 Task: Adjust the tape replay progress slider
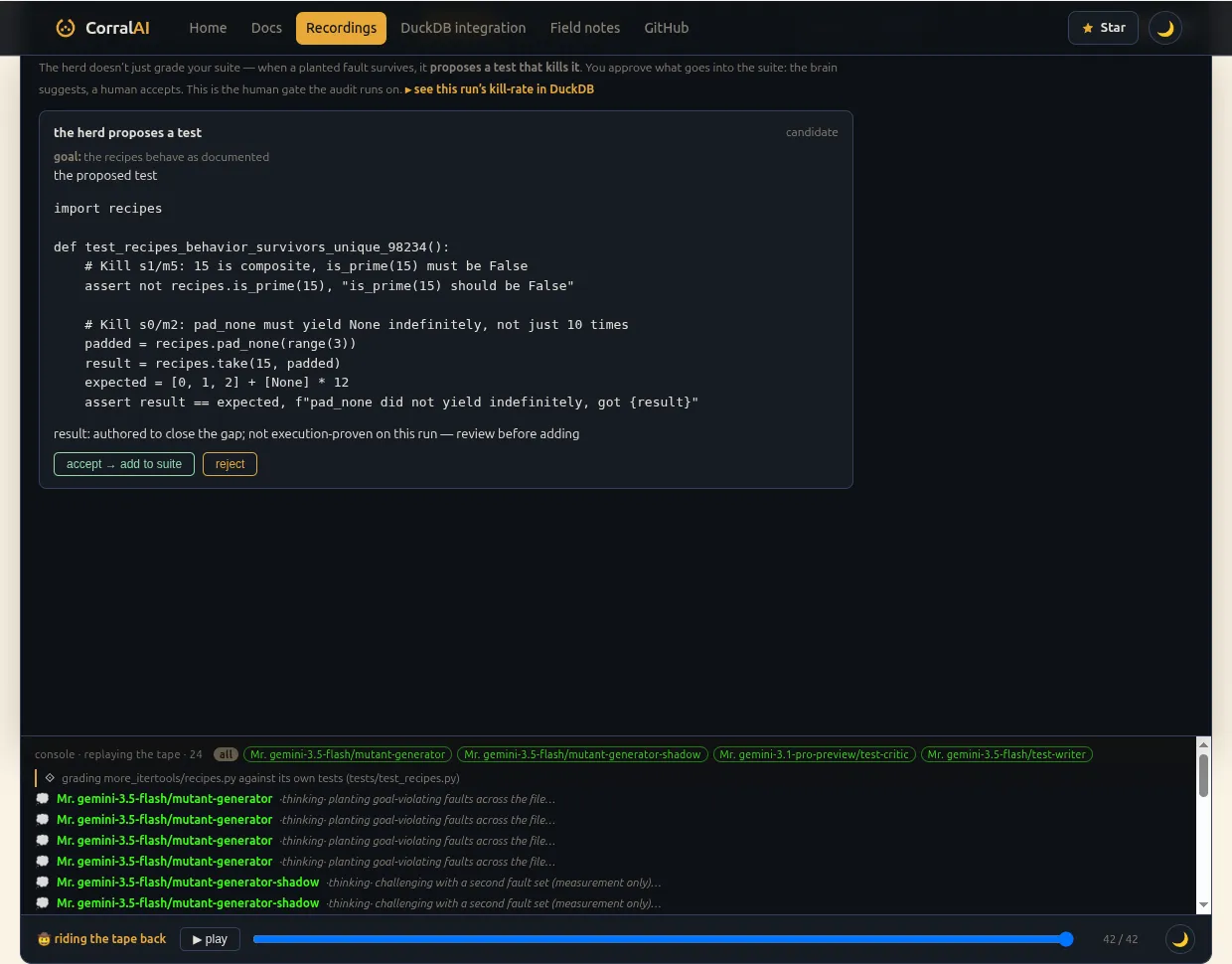point(664,939)
